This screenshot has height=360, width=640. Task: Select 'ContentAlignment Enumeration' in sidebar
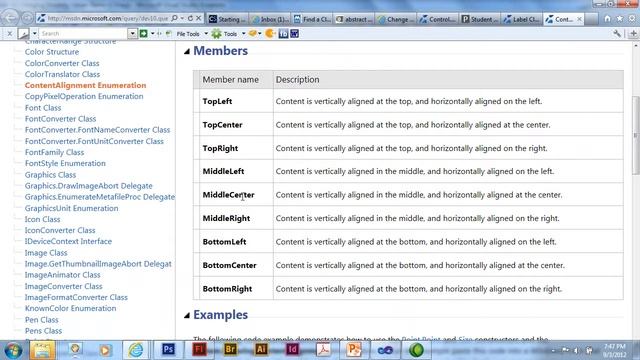[85, 85]
